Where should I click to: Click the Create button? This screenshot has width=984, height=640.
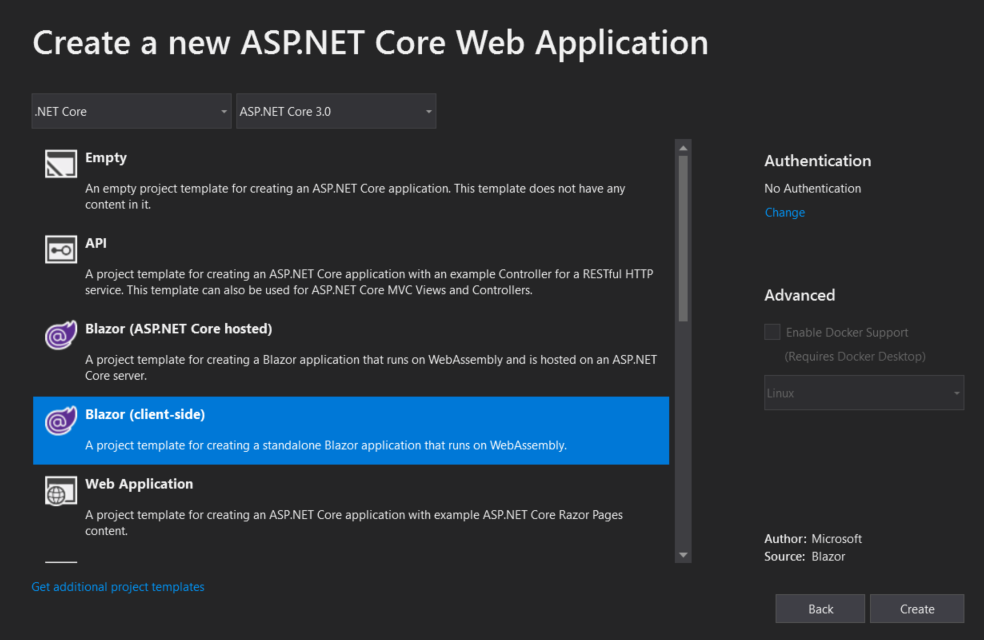tap(917, 609)
